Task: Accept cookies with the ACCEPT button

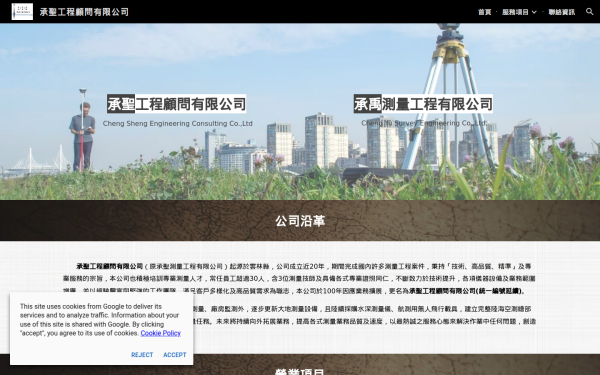Action: [175, 355]
